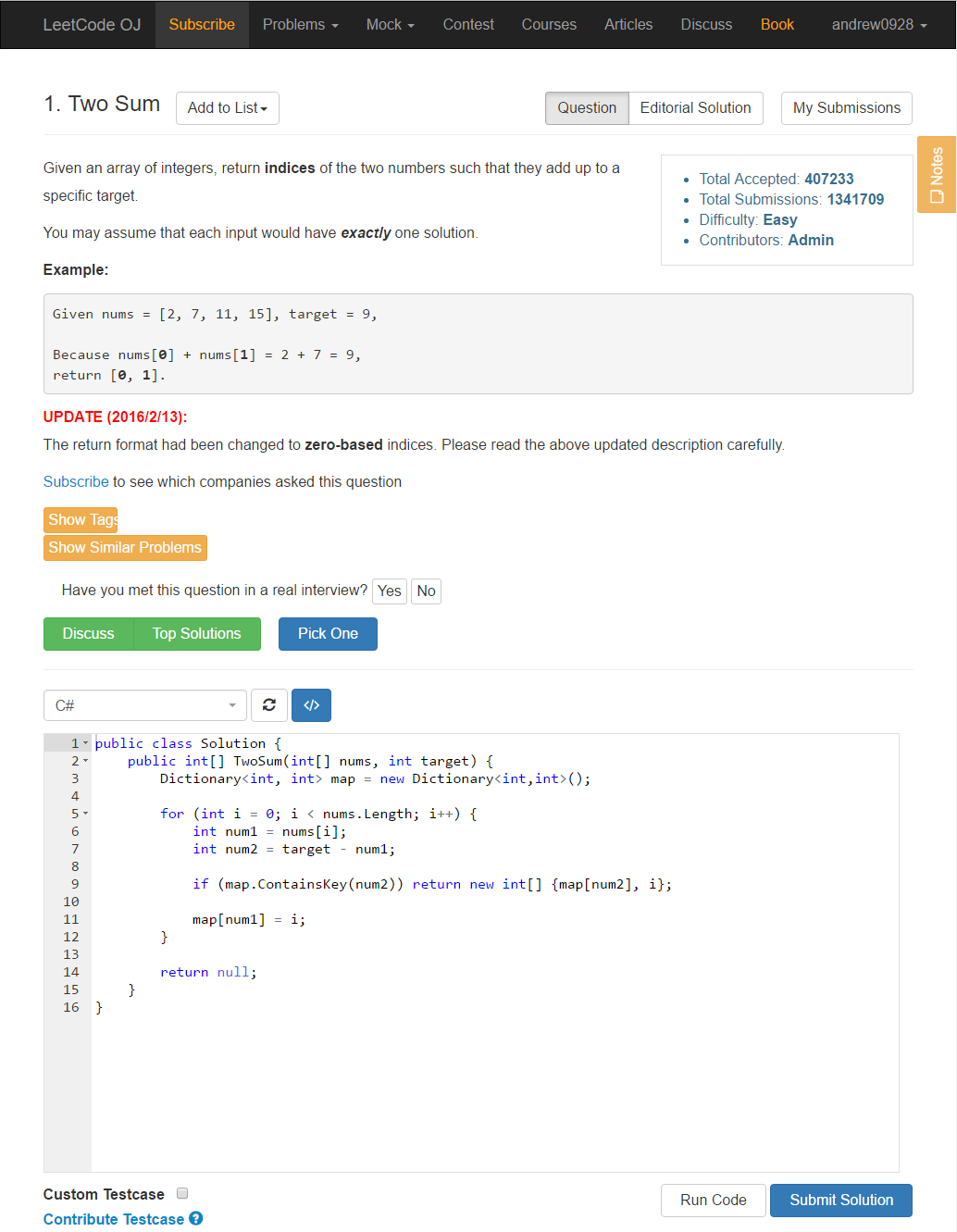This screenshot has height=1232, width=957.
Task: Open the Notes side tab
Action: coord(937,174)
